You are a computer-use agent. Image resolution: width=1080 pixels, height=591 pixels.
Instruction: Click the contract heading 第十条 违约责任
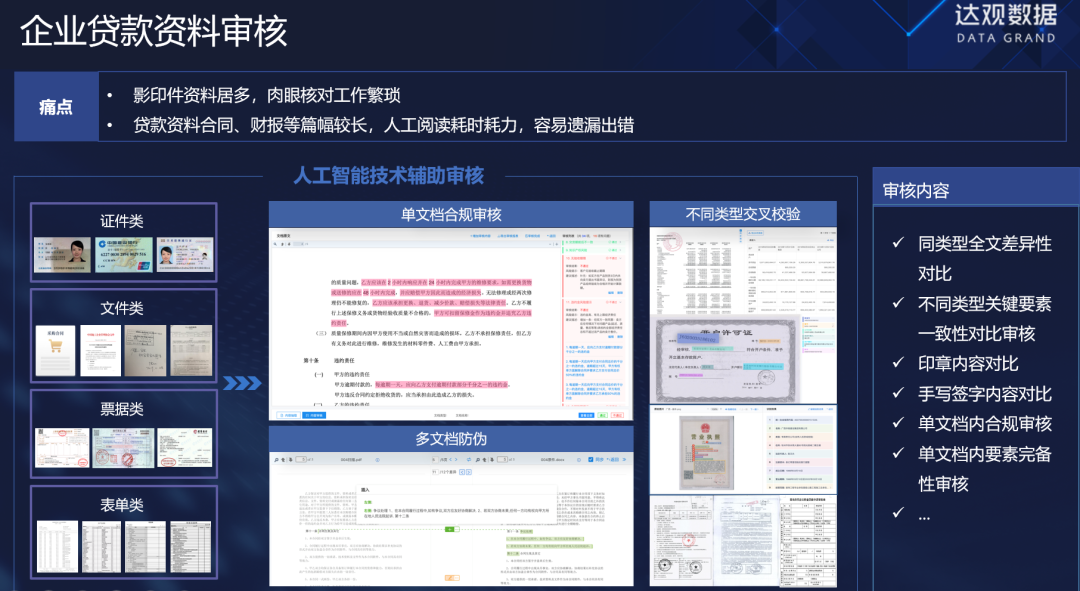tap(329, 360)
